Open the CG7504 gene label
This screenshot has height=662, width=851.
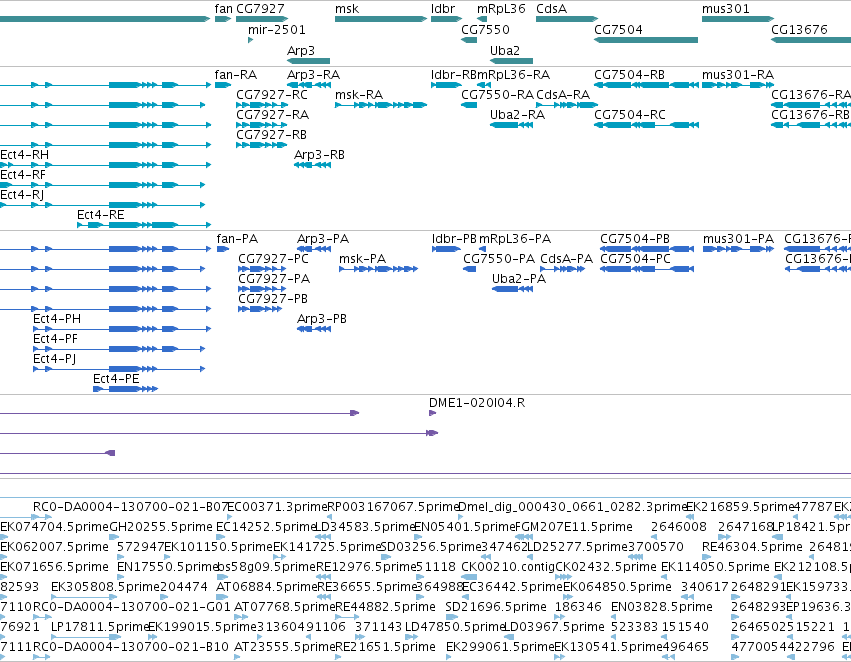click(x=618, y=29)
